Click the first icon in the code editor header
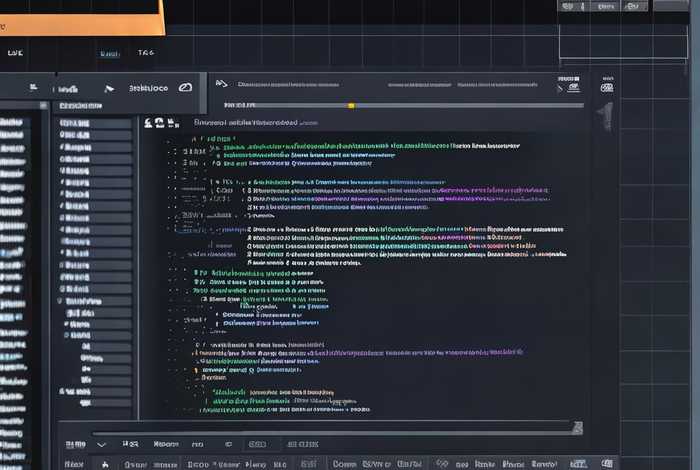This screenshot has height=470, width=700. pos(148,123)
